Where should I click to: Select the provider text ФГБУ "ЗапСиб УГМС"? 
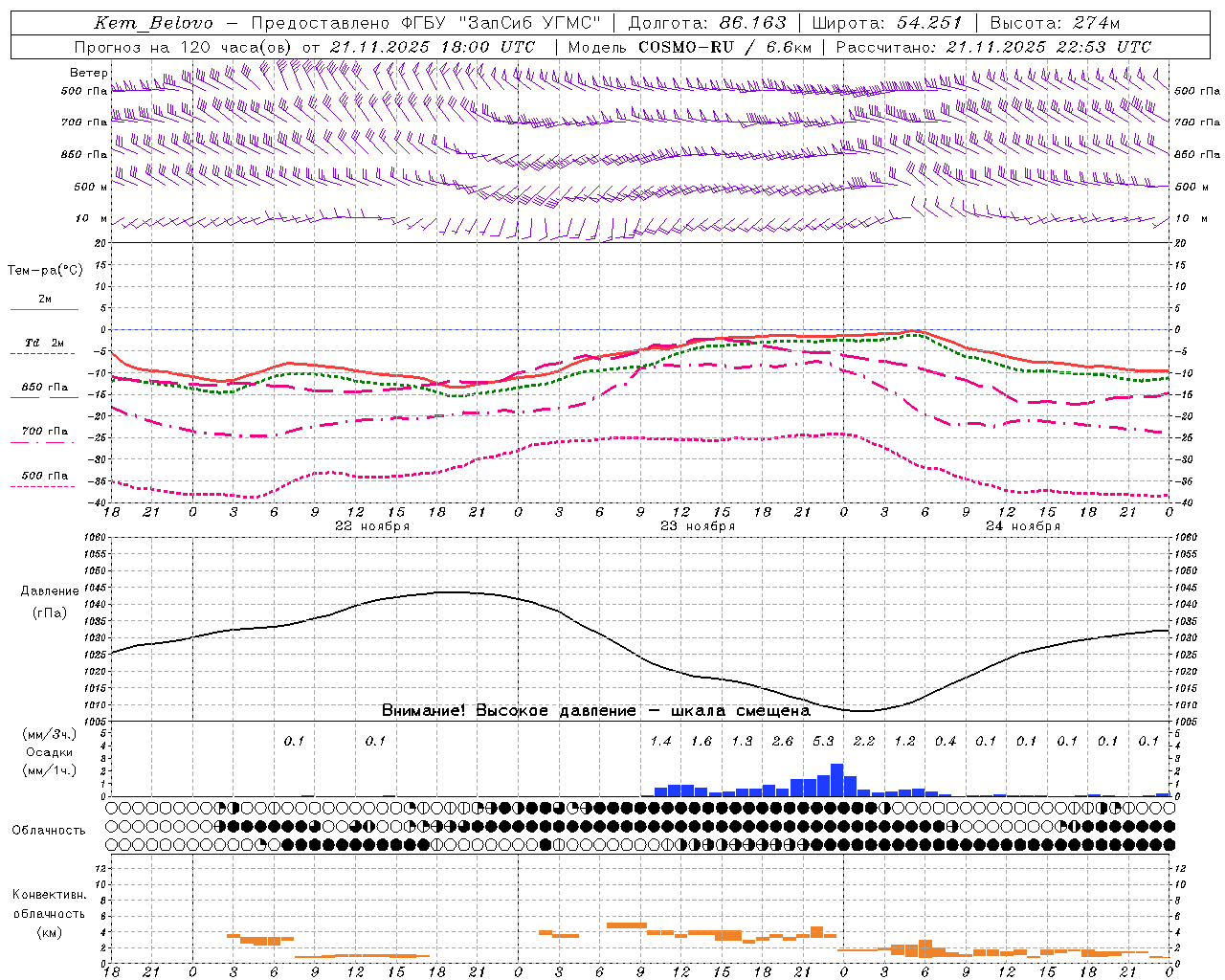pyautogui.click(x=503, y=23)
